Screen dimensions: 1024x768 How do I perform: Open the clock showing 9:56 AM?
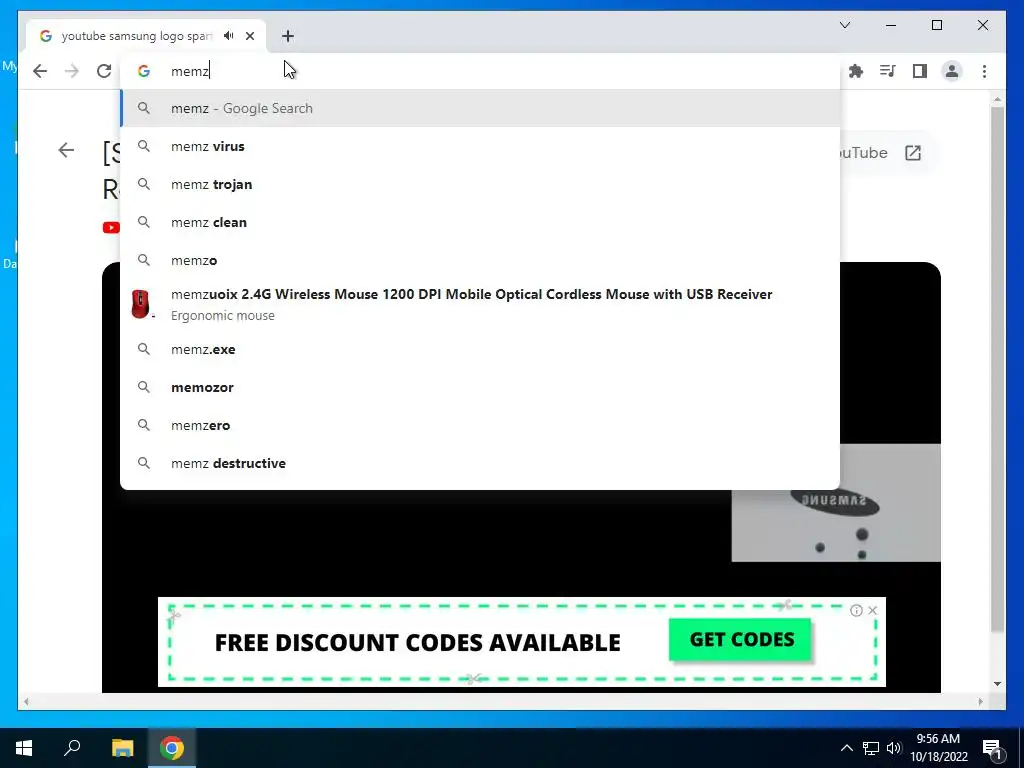[x=939, y=748]
